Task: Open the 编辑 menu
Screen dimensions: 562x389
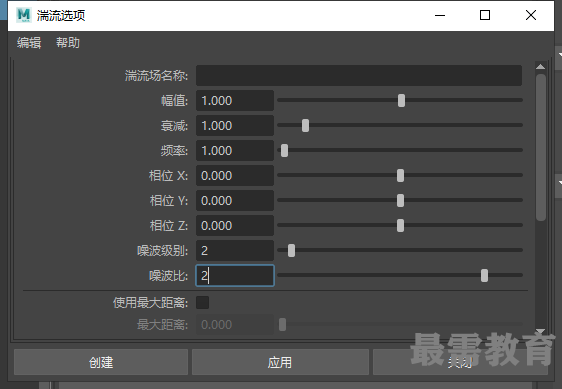Action: coord(29,43)
